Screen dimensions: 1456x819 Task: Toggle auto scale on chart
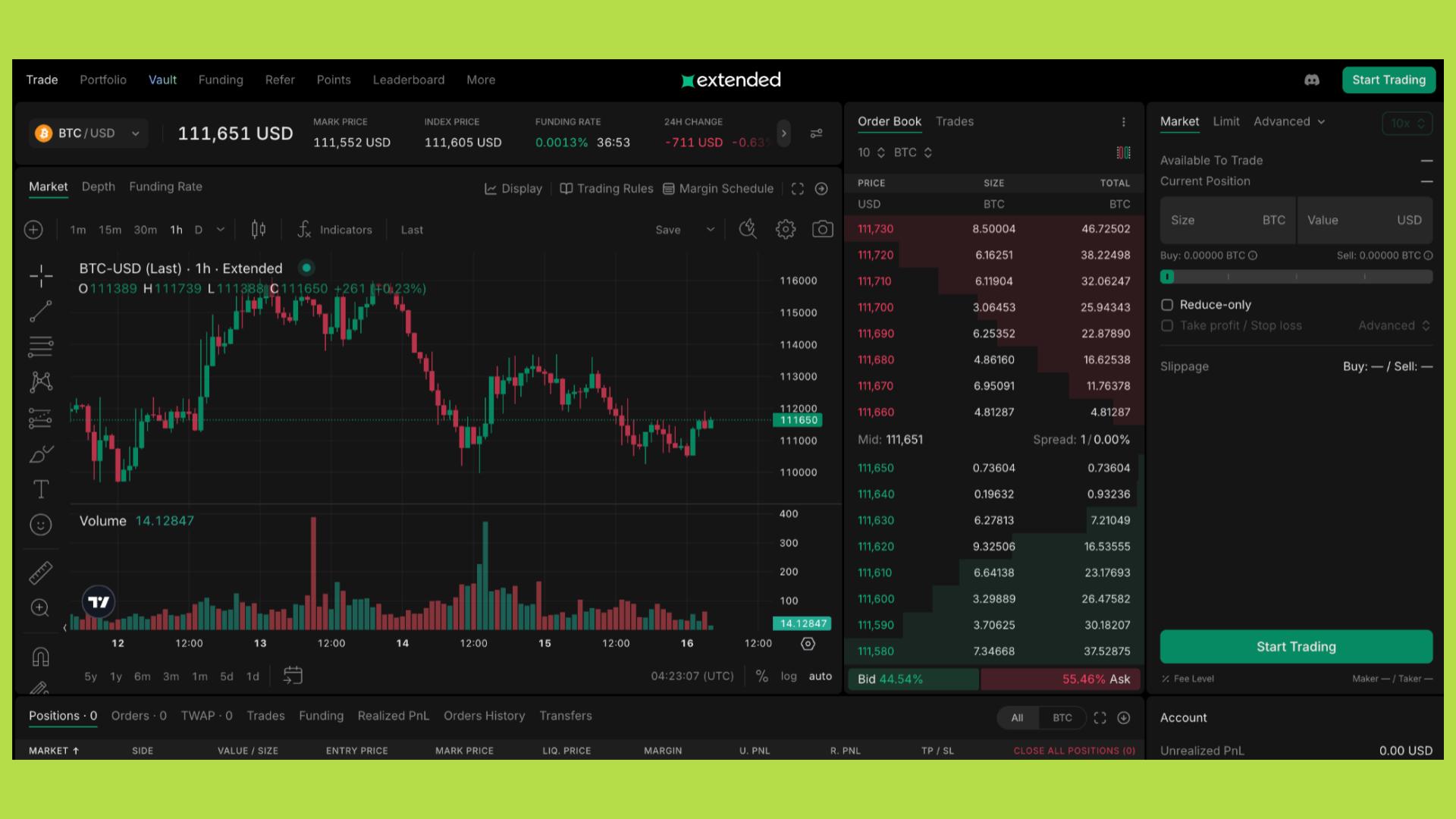[820, 676]
